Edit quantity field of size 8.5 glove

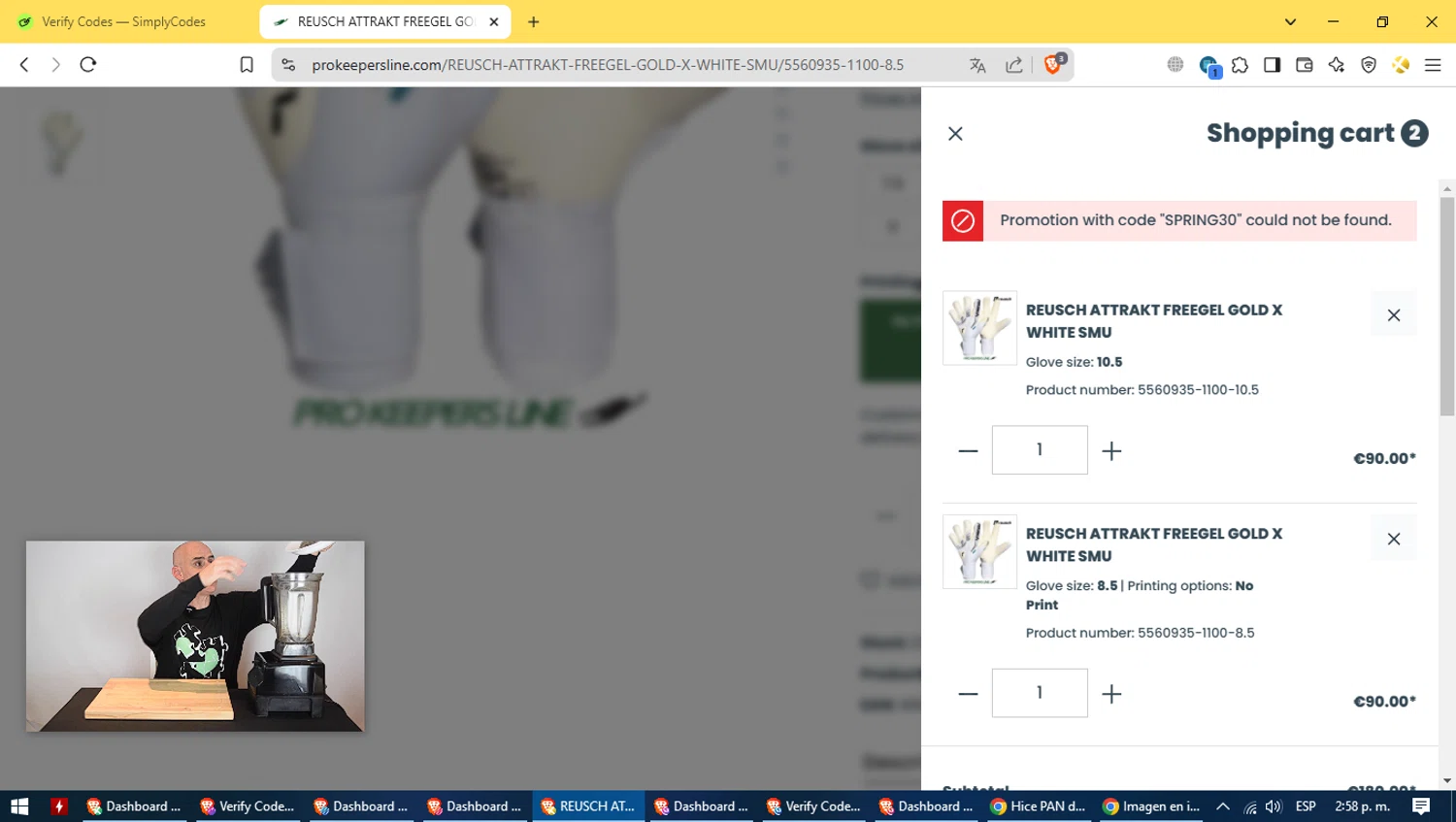[x=1040, y=693]
